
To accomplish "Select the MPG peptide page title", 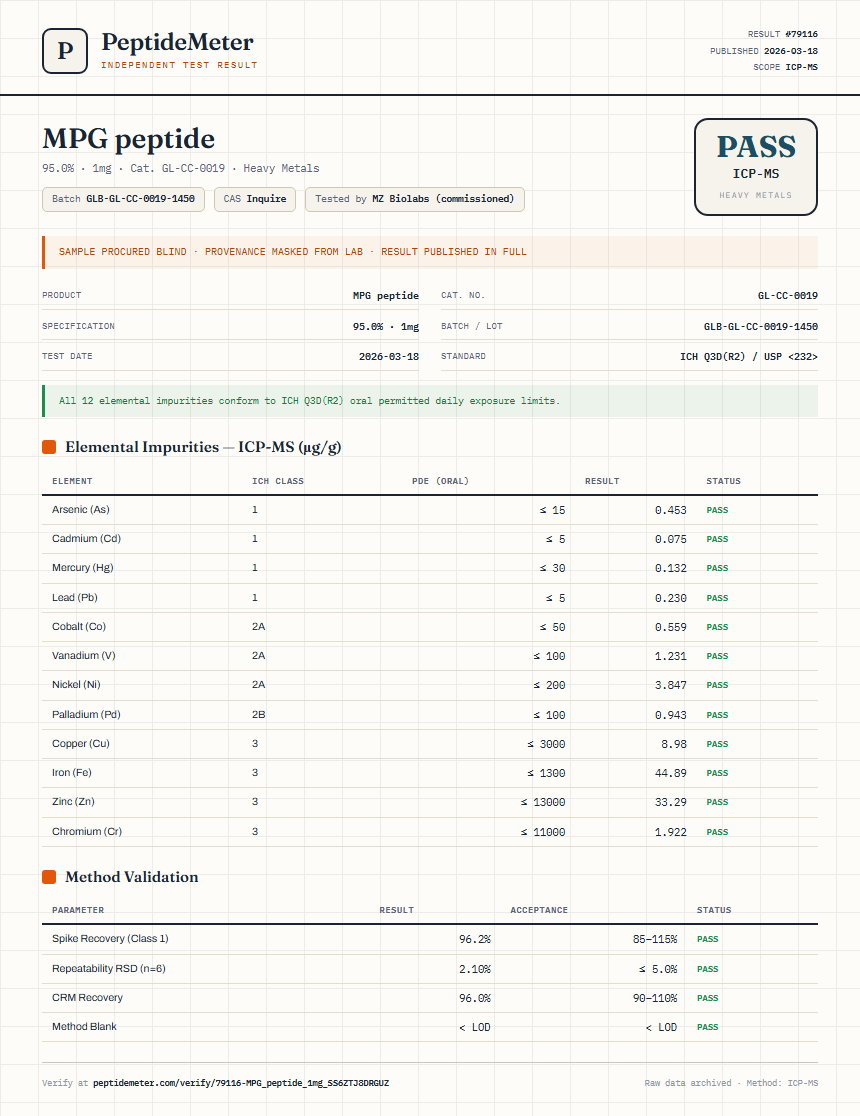I will (x=128, y=138).
